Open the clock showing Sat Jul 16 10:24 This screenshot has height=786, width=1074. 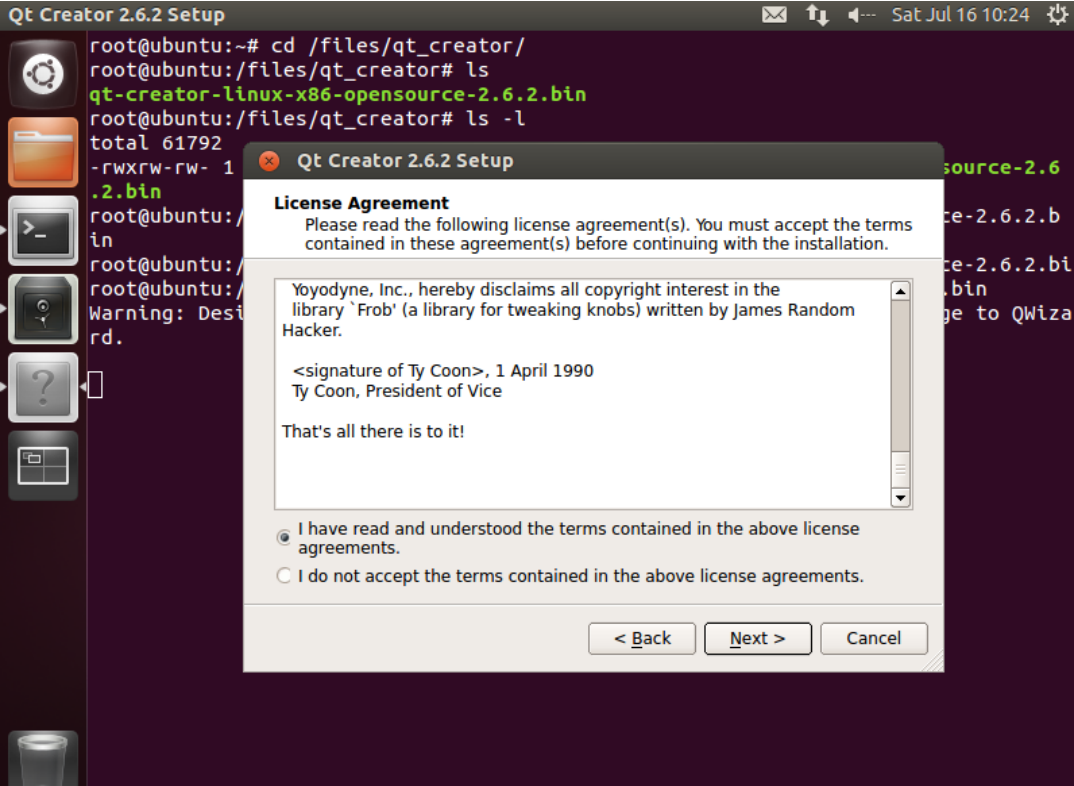tap(960, 14)
